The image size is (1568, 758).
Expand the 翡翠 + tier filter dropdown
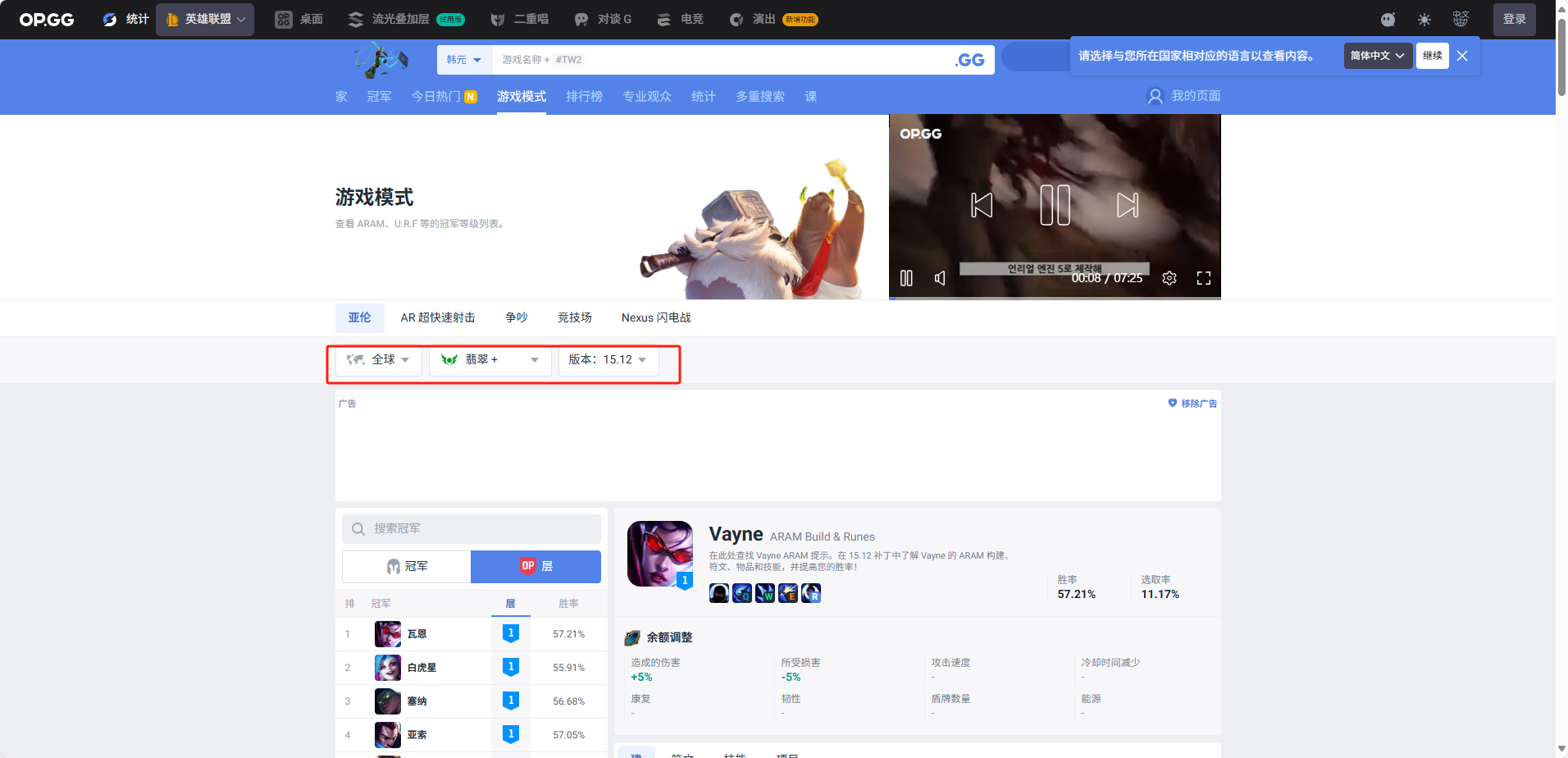click(490, 360)
